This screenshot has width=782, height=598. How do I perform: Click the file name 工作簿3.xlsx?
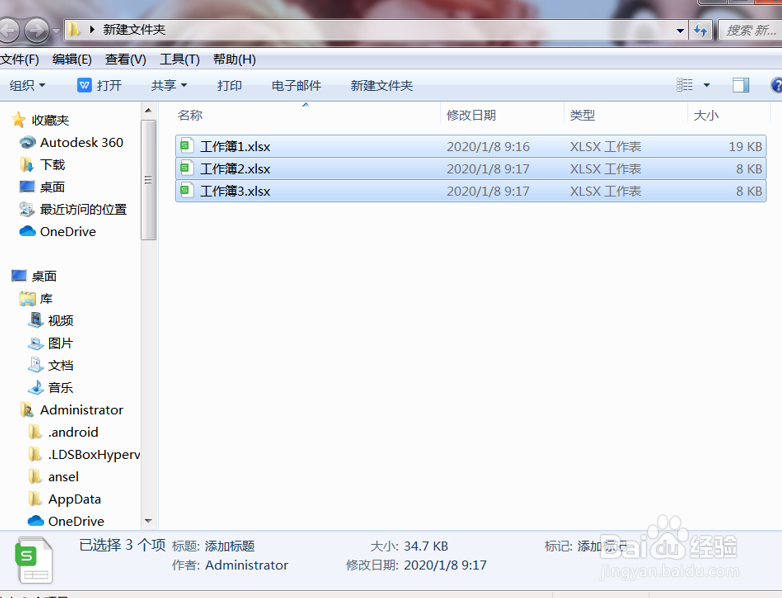click(235, 192)
